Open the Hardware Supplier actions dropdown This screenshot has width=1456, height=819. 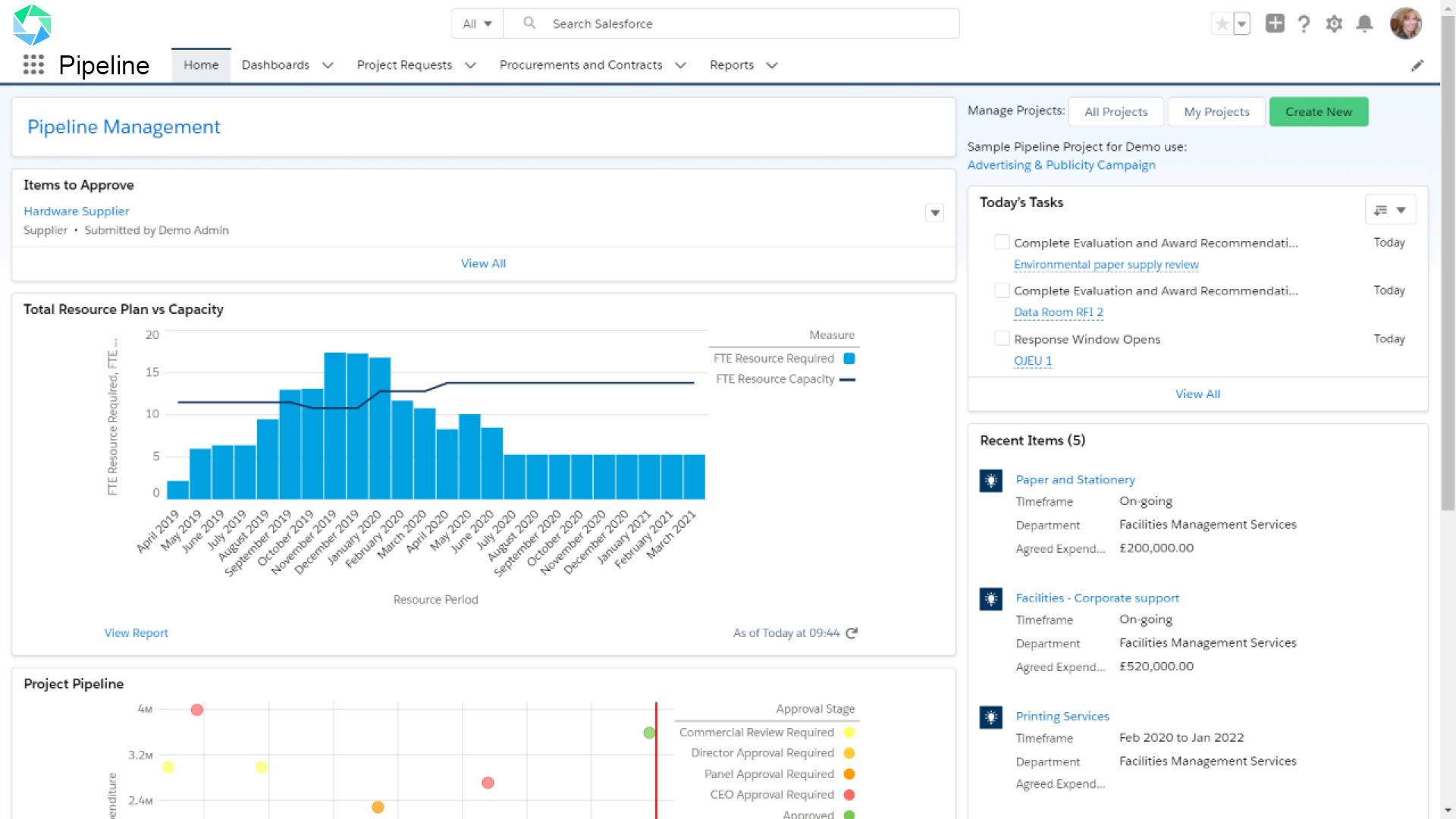(x=934, y=213)
